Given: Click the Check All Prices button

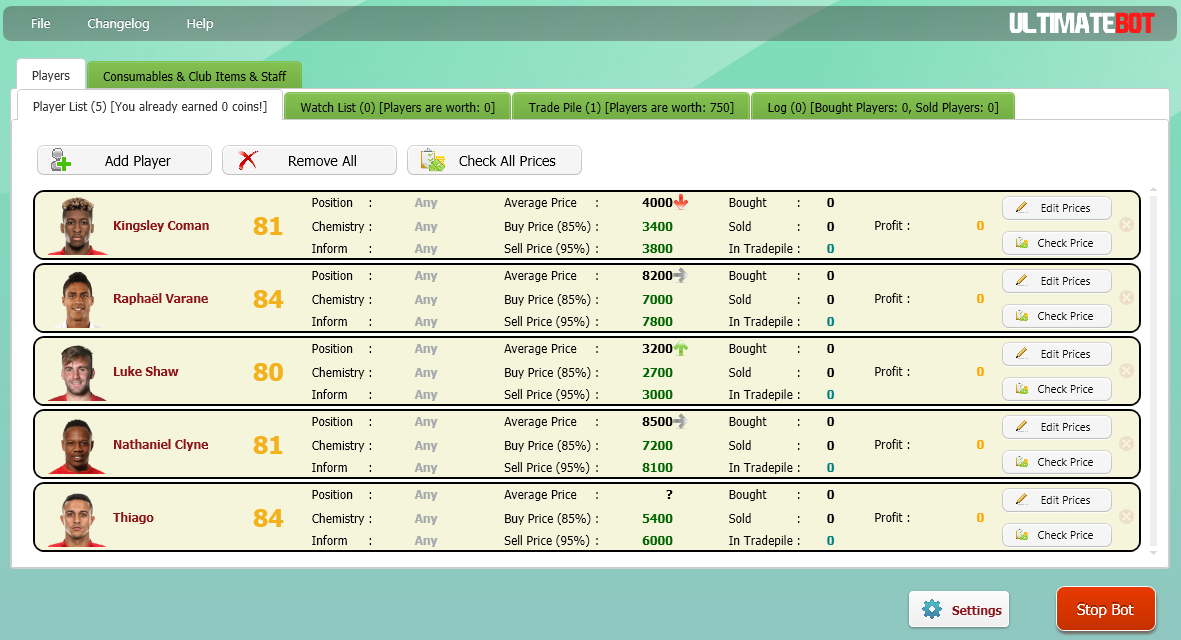Looking at the screenshot, I should 494,160.
